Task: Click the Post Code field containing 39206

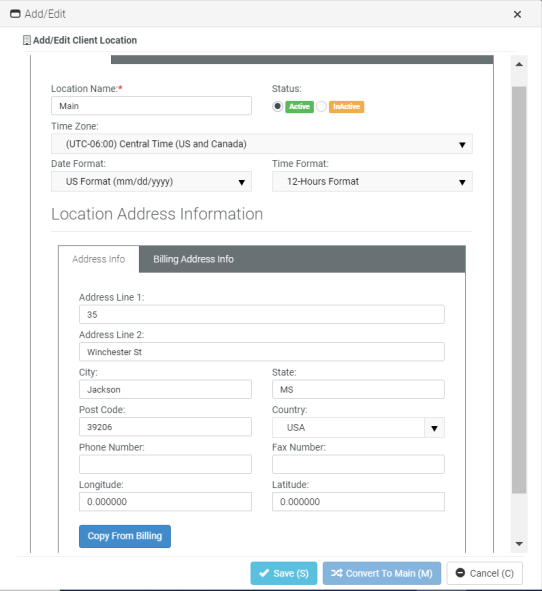Action: point(165,427)
